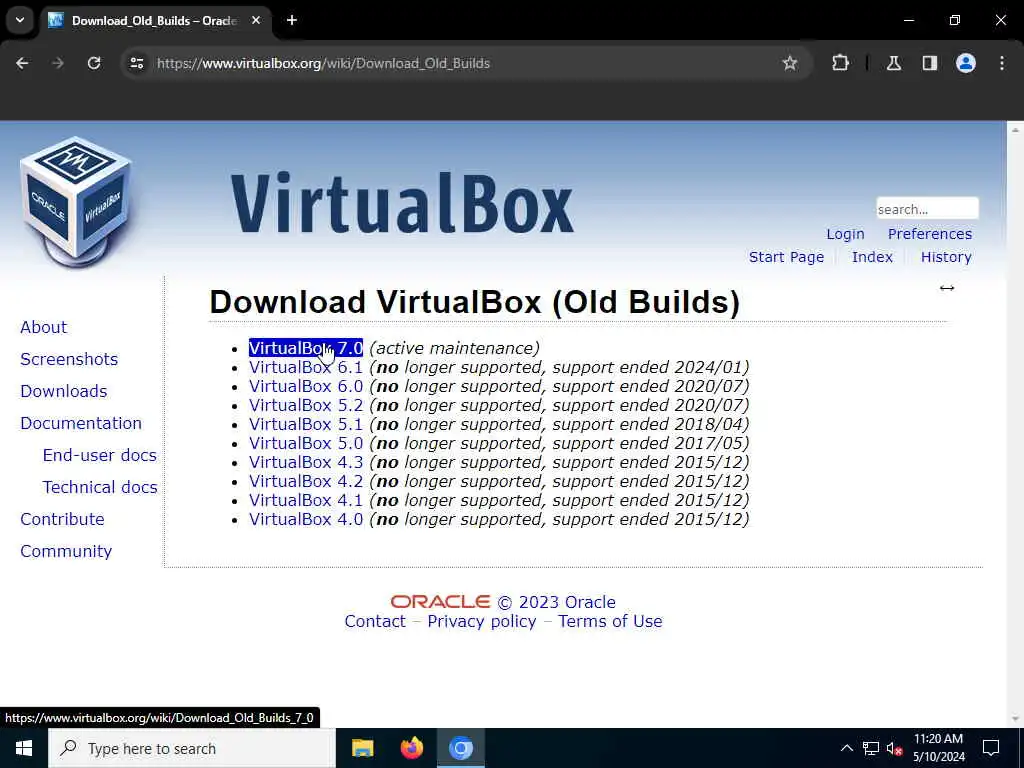Open Chrome Labs flask icon
Viewport: 1024px width, 768px height.
[894, 63]
